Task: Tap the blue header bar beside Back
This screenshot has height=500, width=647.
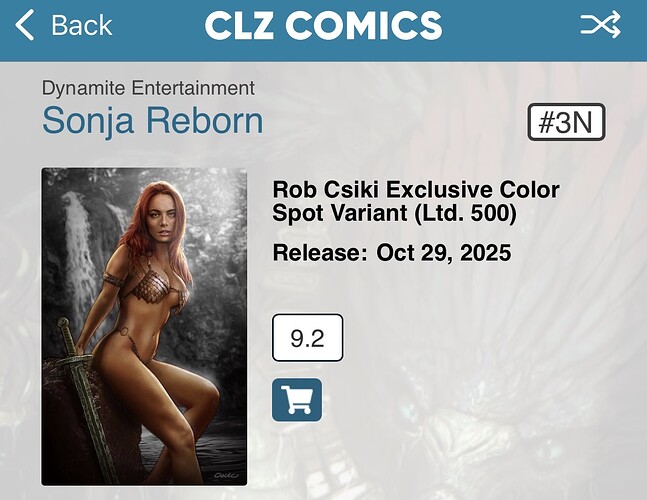Action: (x=157, y=26)
